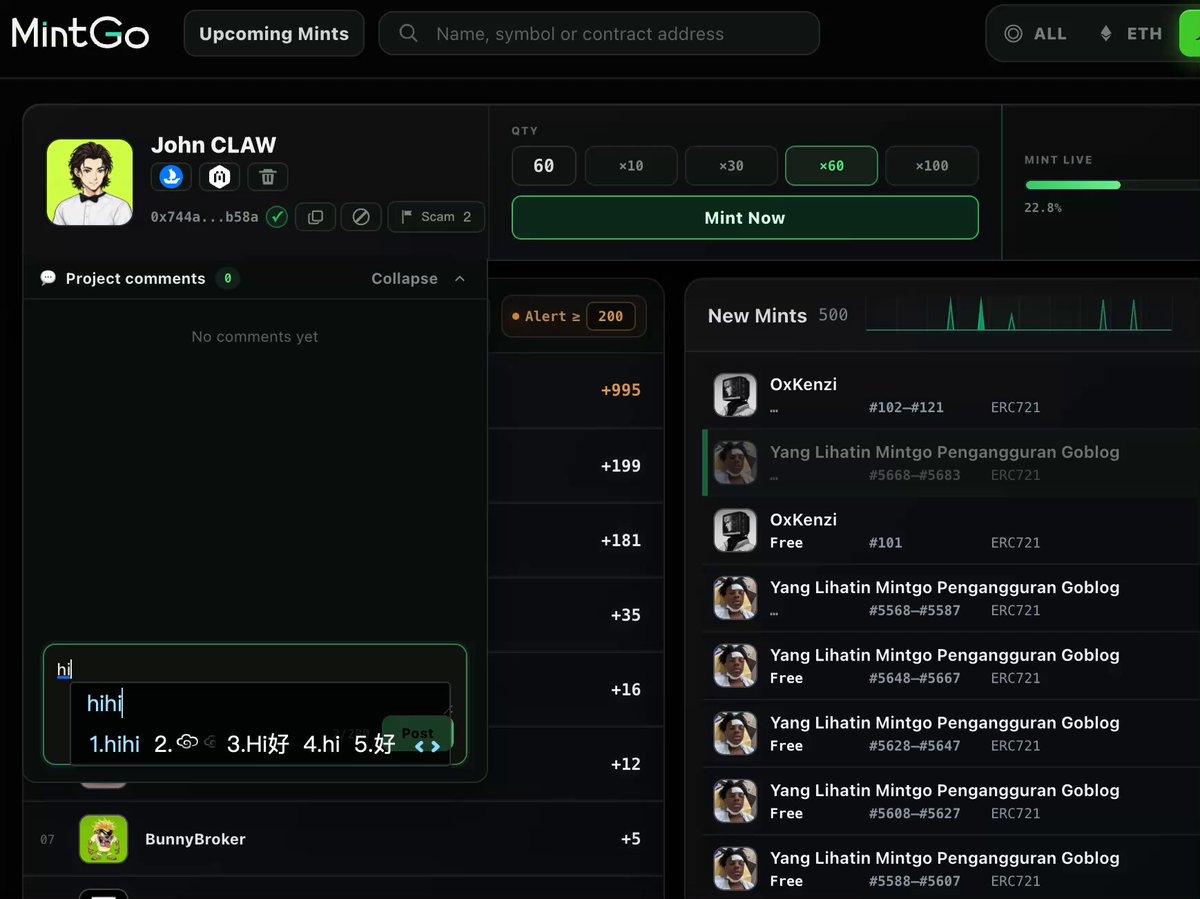Click the OxKenzi avatar for #102–#121
Viewport: 1200px width, 899px height.
click(x=735, y=395)
